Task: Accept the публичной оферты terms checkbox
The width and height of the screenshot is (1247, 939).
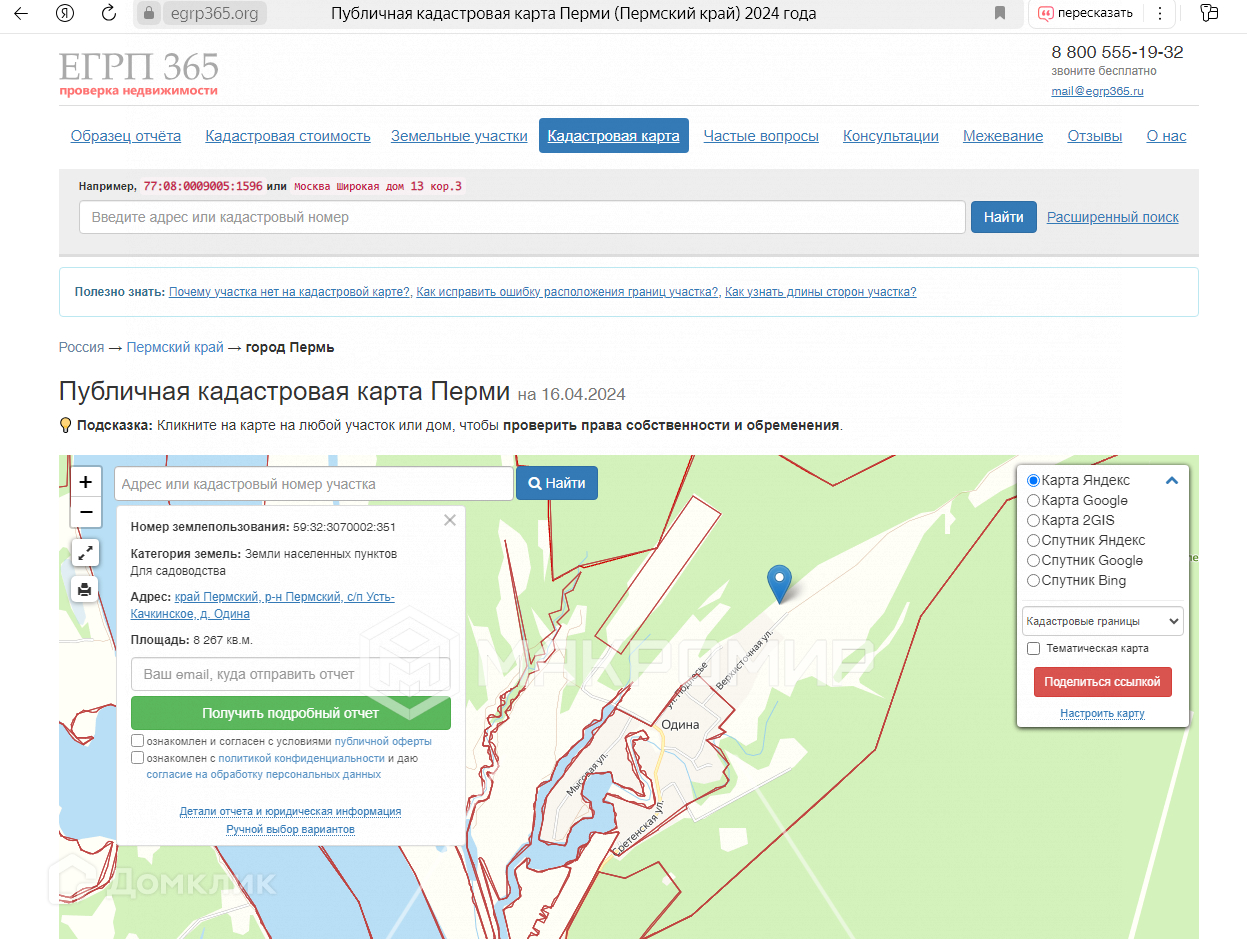Action: click(138, 741)
